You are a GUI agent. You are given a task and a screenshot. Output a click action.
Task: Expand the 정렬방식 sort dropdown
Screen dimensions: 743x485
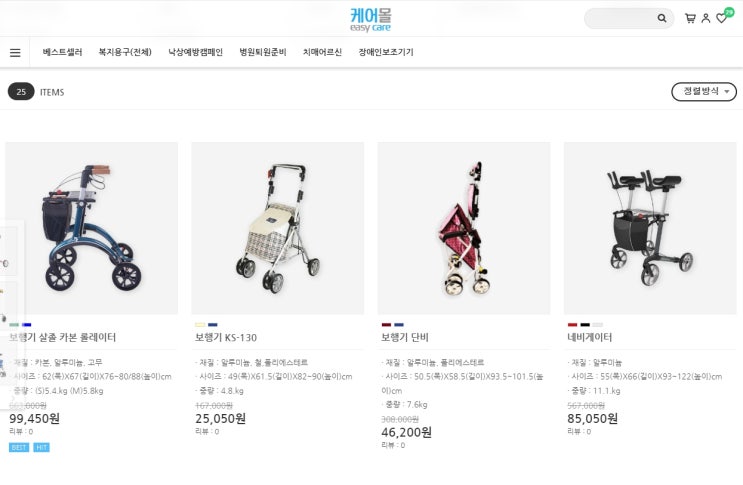coord(704,91)
